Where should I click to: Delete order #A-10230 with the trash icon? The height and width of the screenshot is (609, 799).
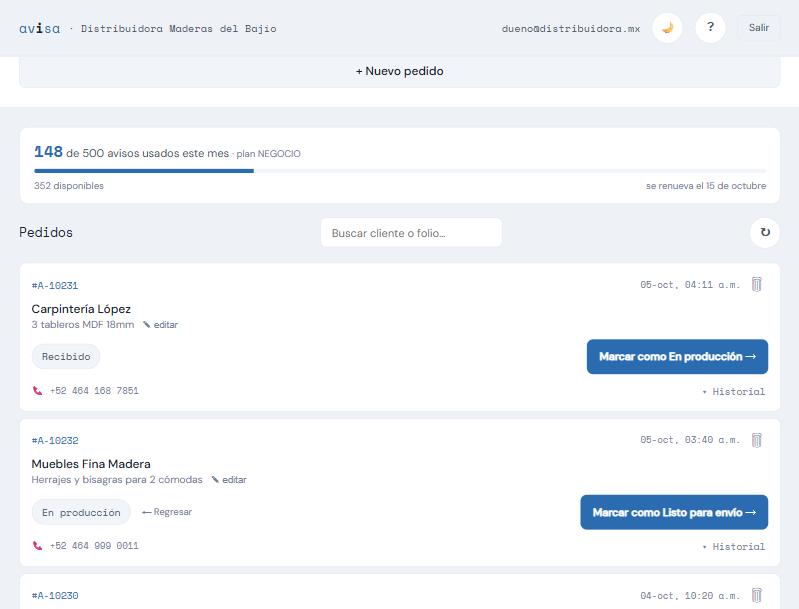(757, 595)
